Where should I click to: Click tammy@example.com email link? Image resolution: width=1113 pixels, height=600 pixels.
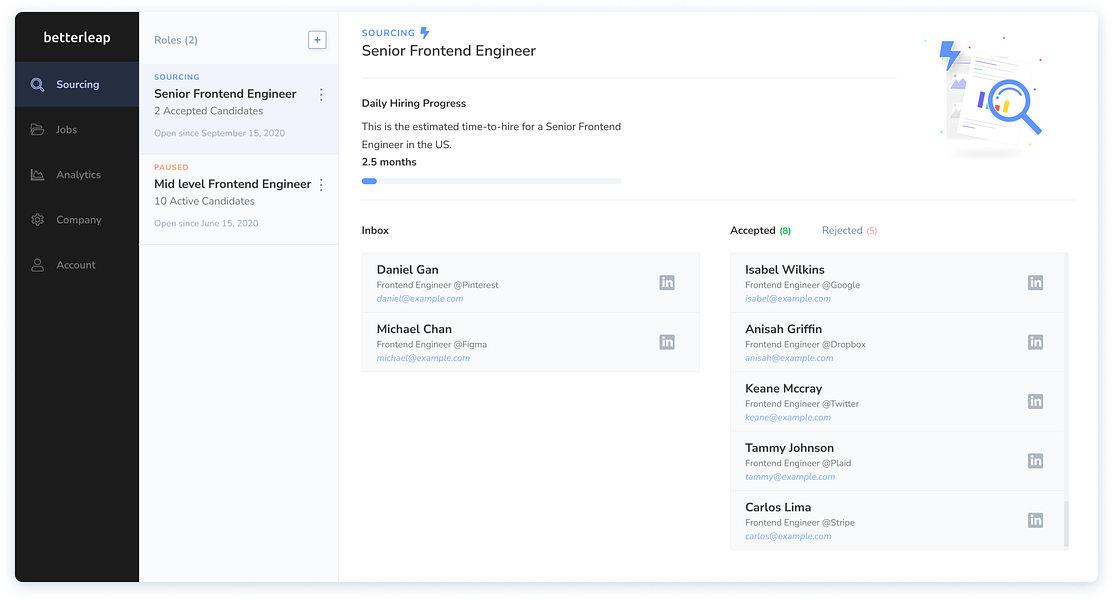tap(790, 477)
